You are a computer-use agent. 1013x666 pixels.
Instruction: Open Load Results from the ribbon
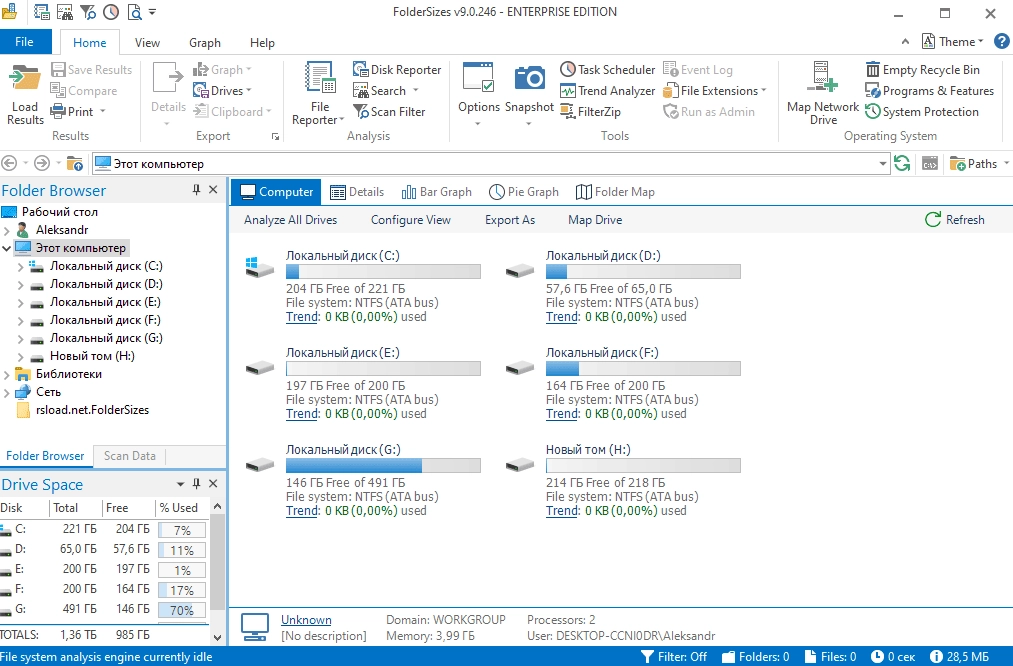25,94
